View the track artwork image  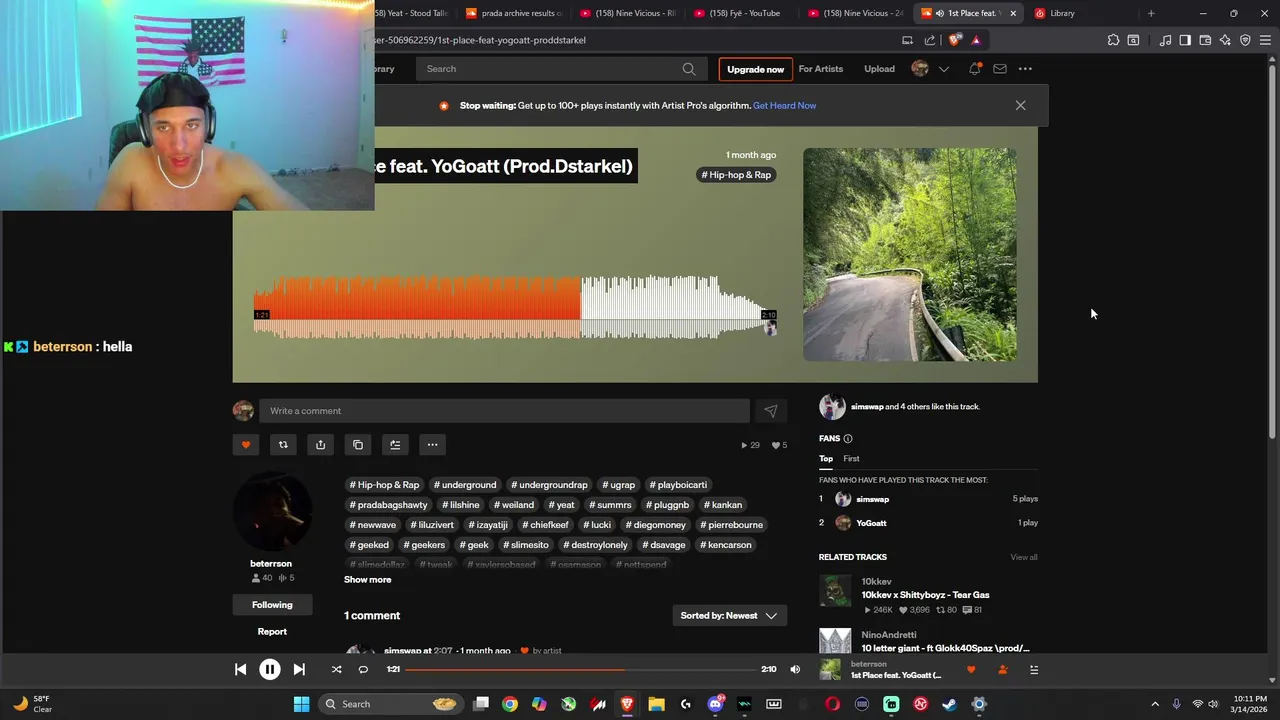tap(910, 255)
